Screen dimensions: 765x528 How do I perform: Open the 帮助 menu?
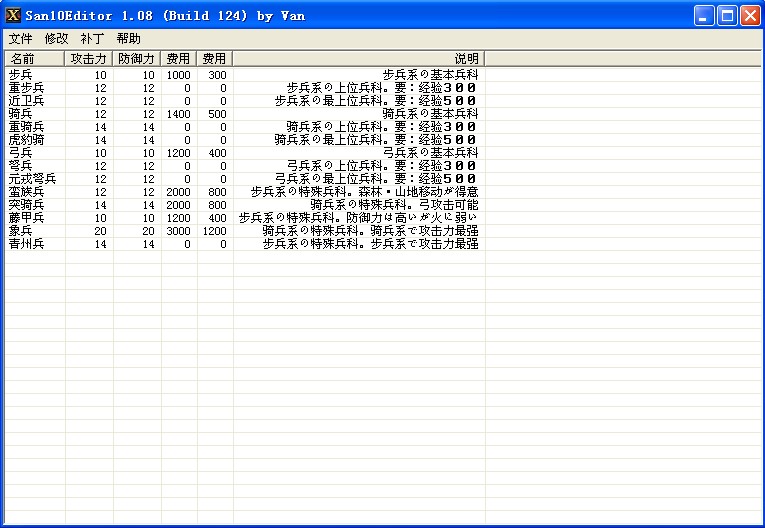tap(128, 38)
